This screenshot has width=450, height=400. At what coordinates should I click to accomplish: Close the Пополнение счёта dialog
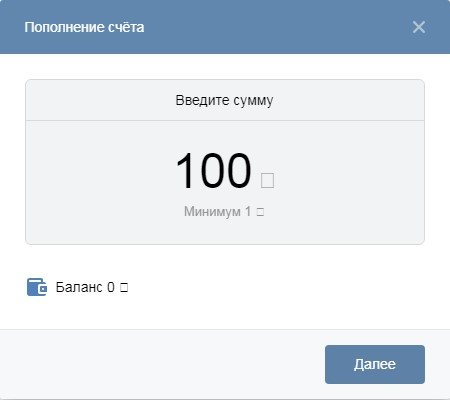coord(419,27)
